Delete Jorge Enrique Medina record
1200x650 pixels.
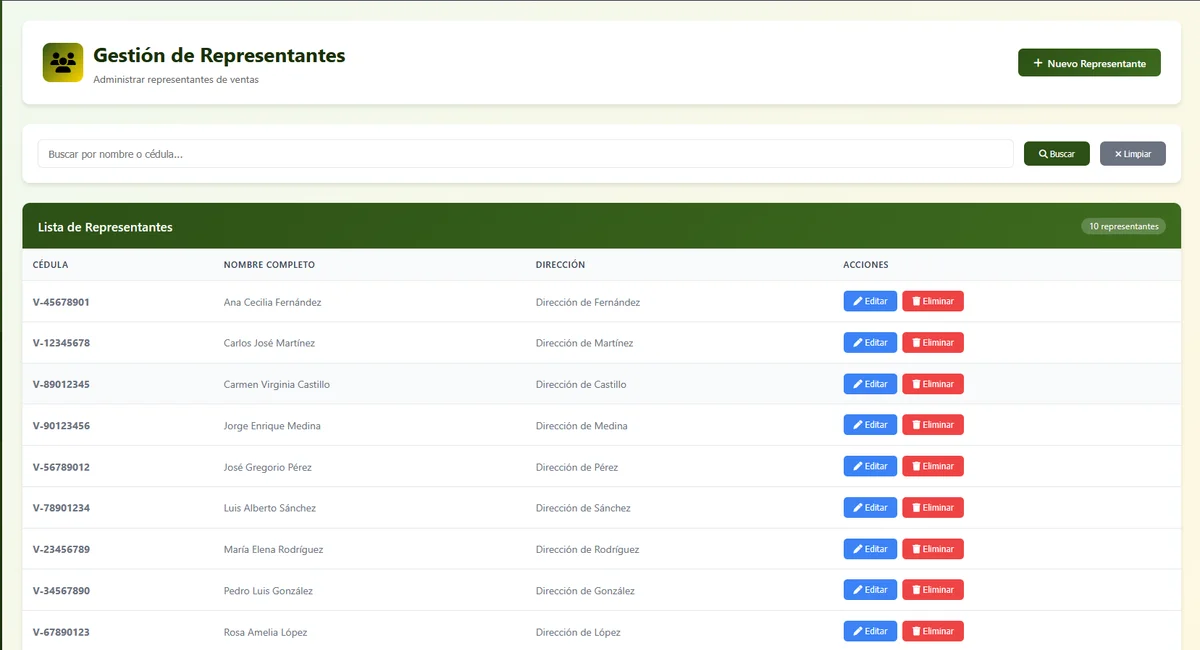coord(933,425)
